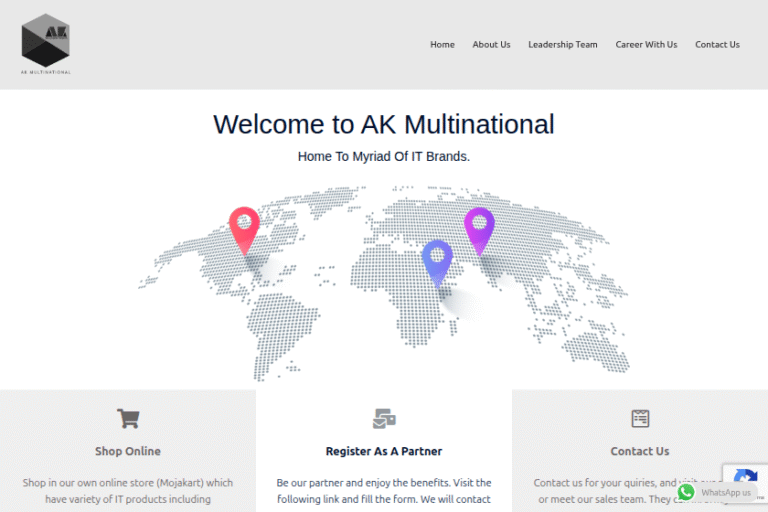768x512 pixels.
Task: Select Contact Us in the navigation bar
Action: click(x=717, y=44)
